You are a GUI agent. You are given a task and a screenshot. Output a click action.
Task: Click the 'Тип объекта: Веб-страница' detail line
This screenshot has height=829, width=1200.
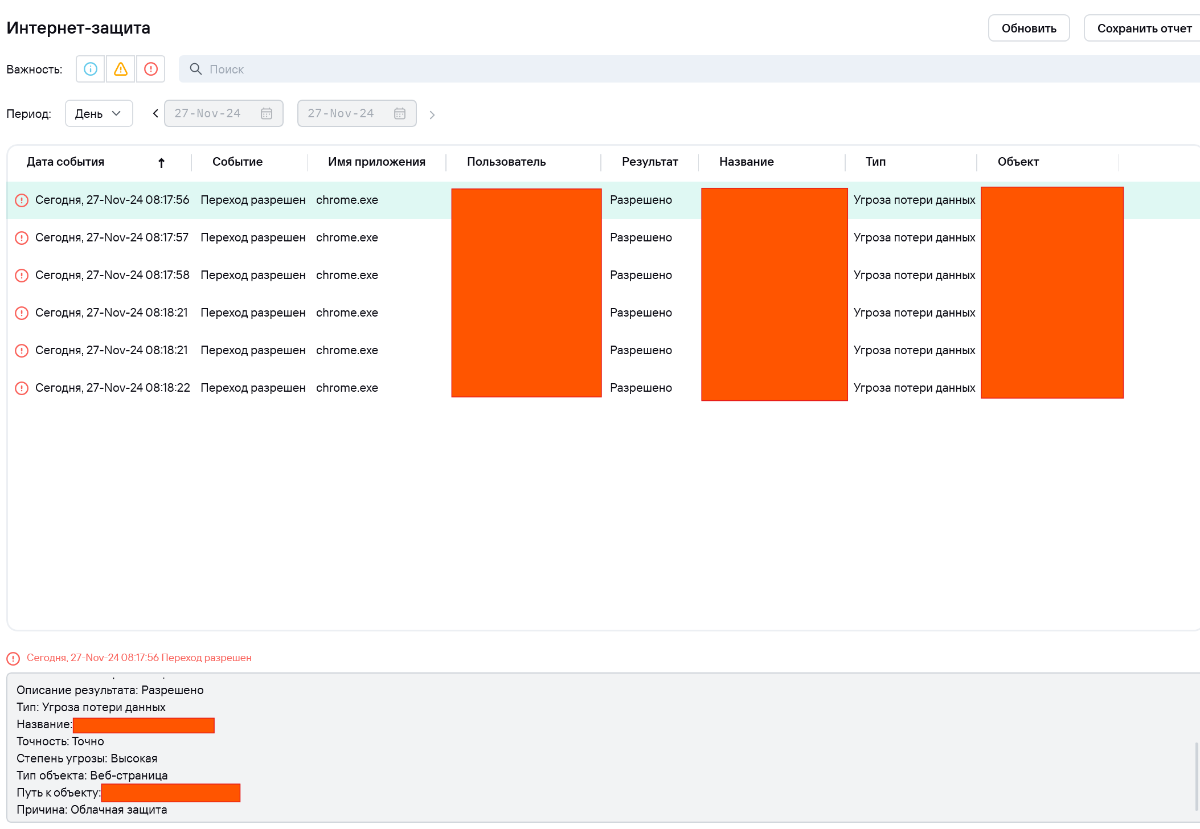point(92,775)
